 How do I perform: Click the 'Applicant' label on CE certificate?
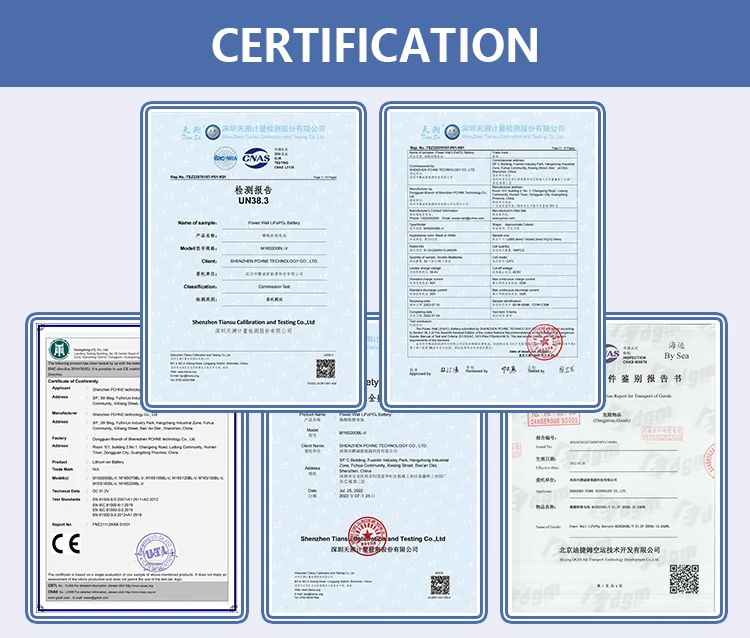[61, 388]
